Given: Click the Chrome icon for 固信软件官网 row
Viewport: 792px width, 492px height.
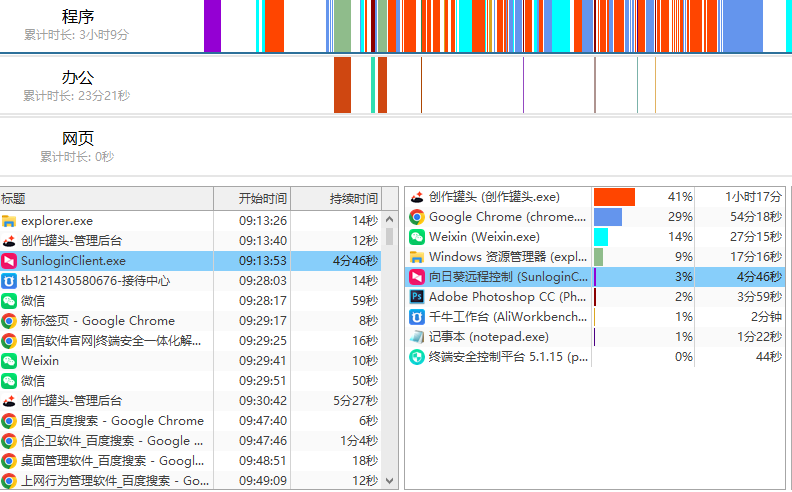Looking at the screenshot, I should (x=9, y=341).
